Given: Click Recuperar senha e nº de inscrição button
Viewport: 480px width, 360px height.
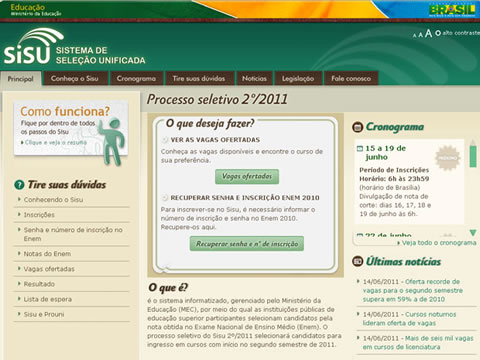Looking at the screenshot, I should (x=247, y=244).
